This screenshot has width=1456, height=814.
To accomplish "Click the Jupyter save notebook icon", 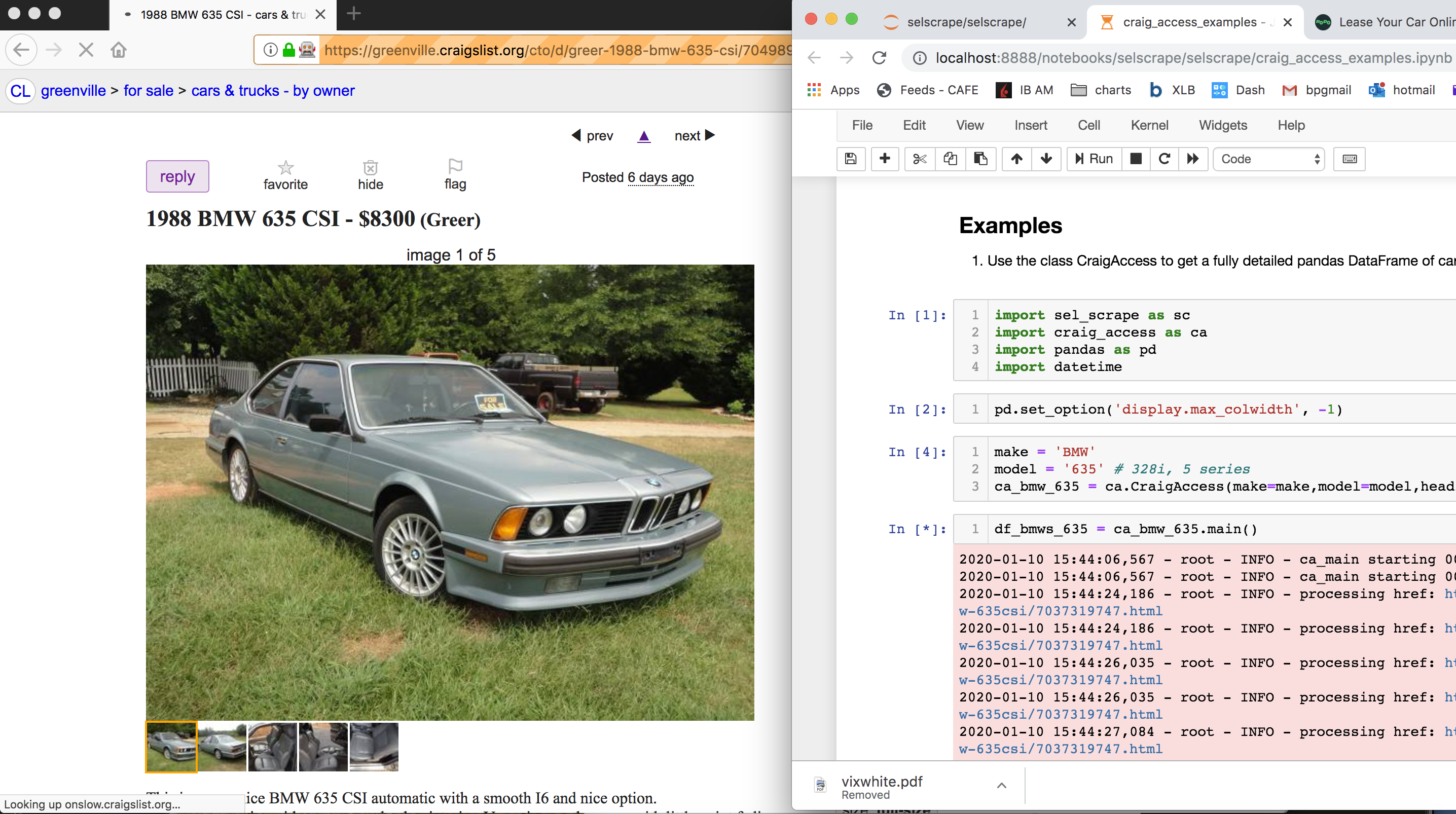I will point(851,159).
